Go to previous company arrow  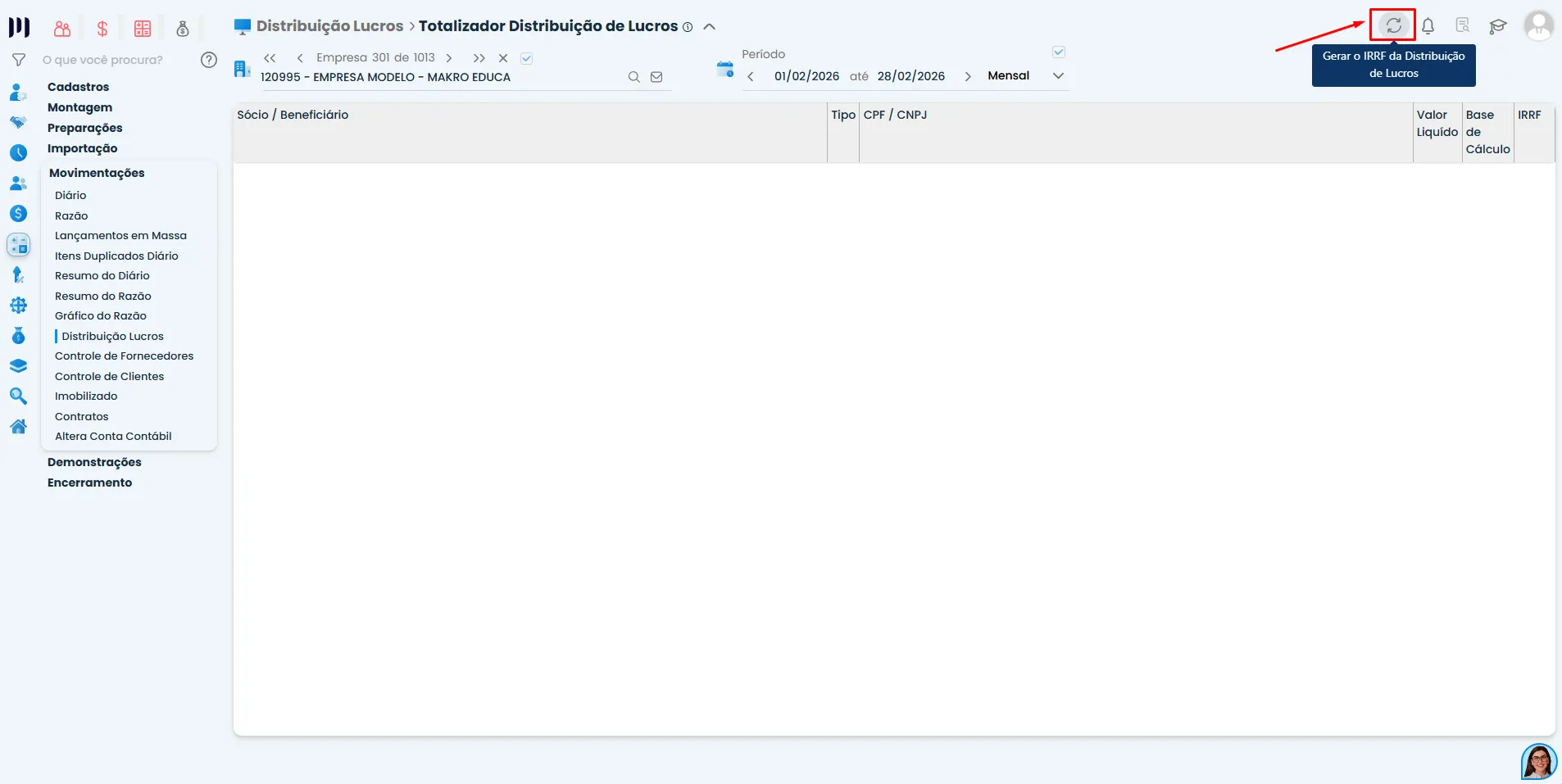[300, 58]
